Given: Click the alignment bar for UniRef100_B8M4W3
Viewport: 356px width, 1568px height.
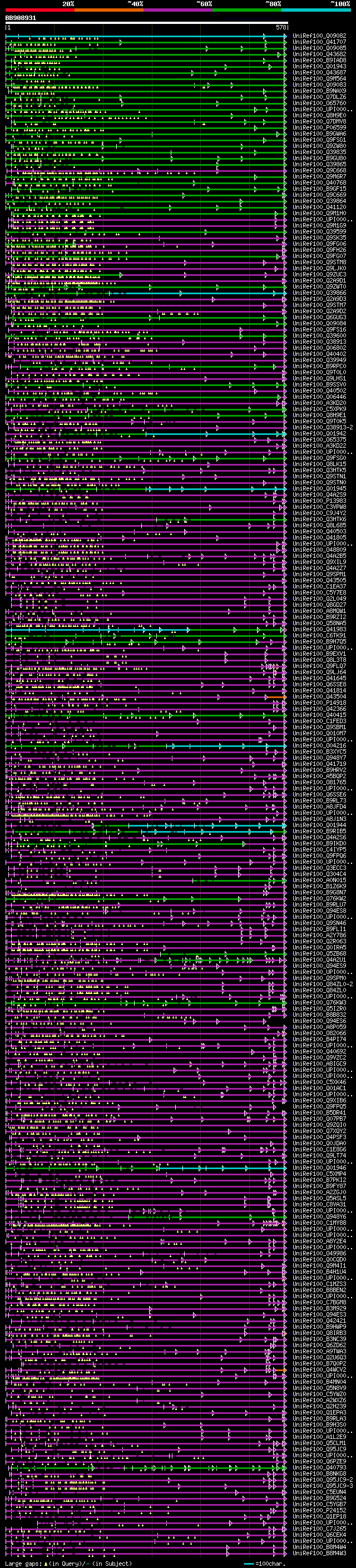Looking at the screenshot, I should pyautogui.click(x=146, y=1553).
